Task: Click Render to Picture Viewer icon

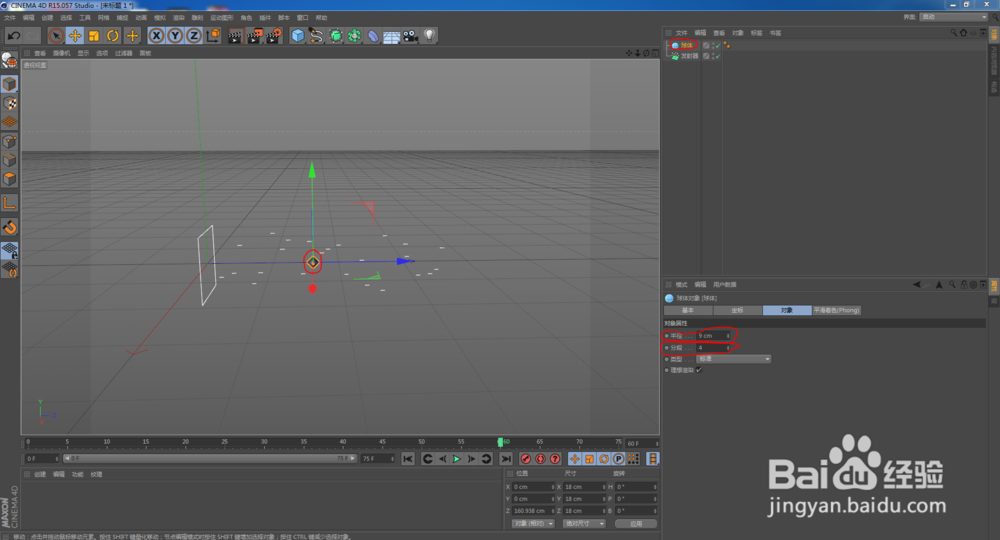Action: click(x=254, y=36)
